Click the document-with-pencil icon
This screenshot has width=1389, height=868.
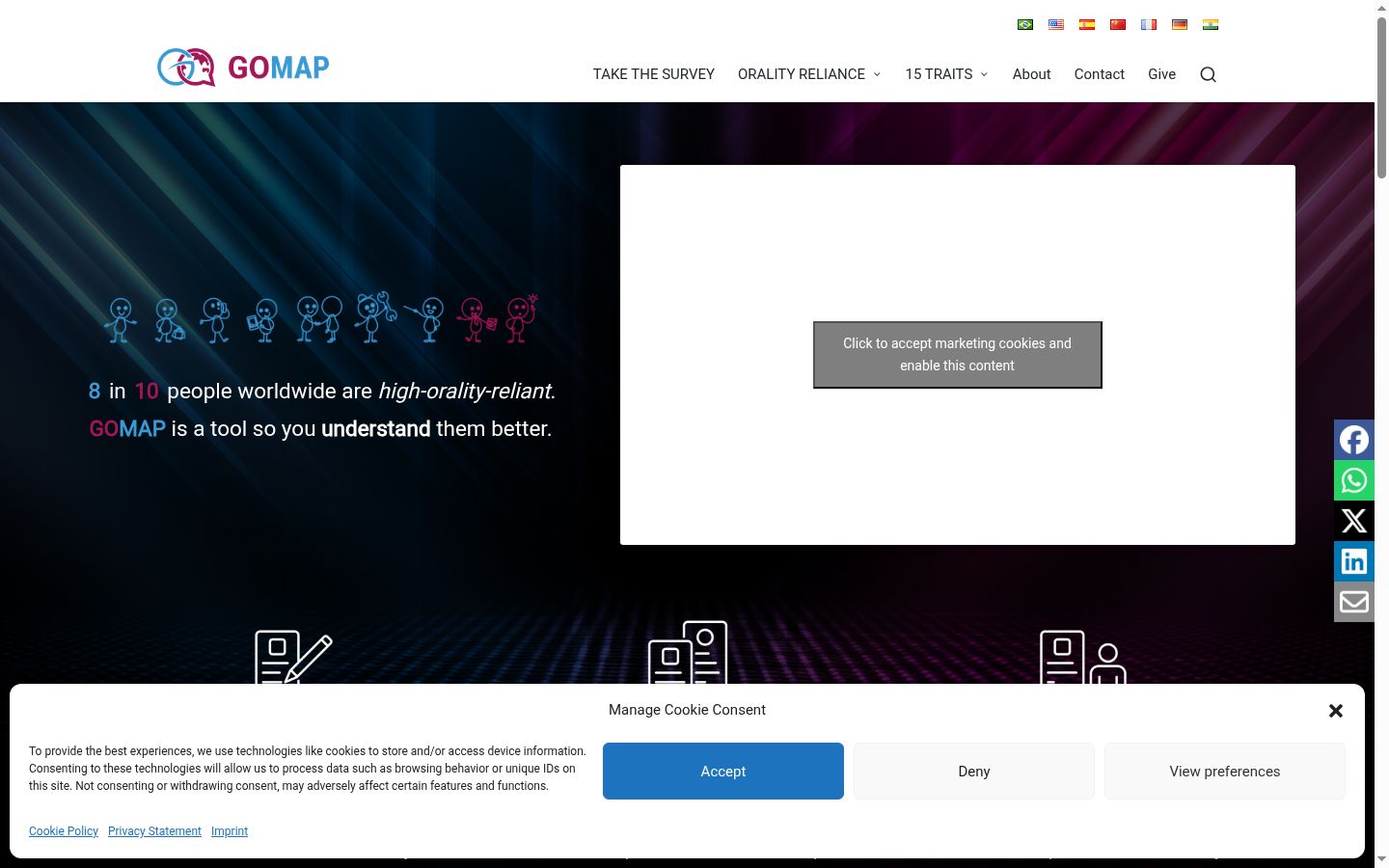tap(293, 656)
